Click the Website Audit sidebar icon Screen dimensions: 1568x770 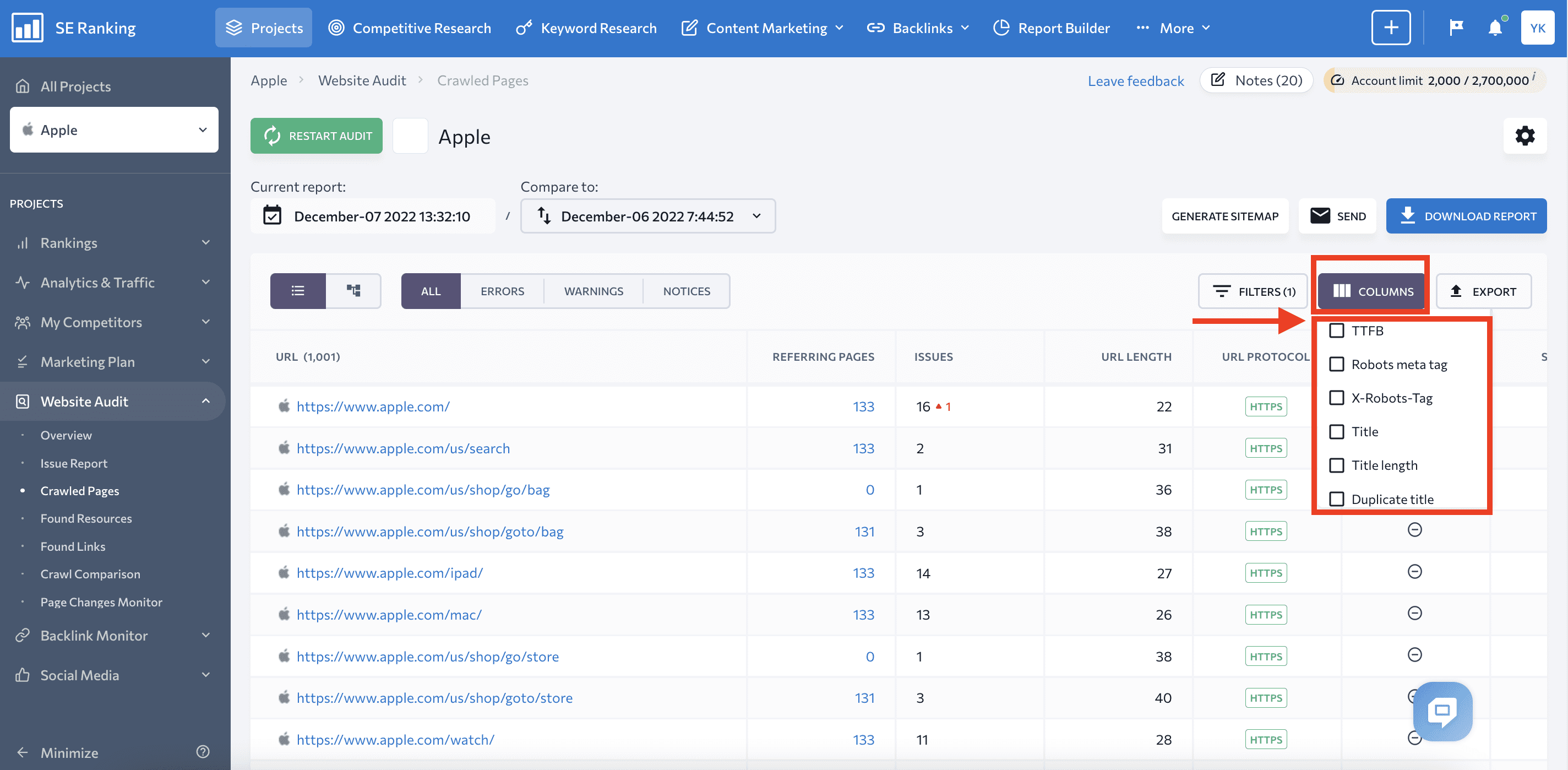(23, 402)
